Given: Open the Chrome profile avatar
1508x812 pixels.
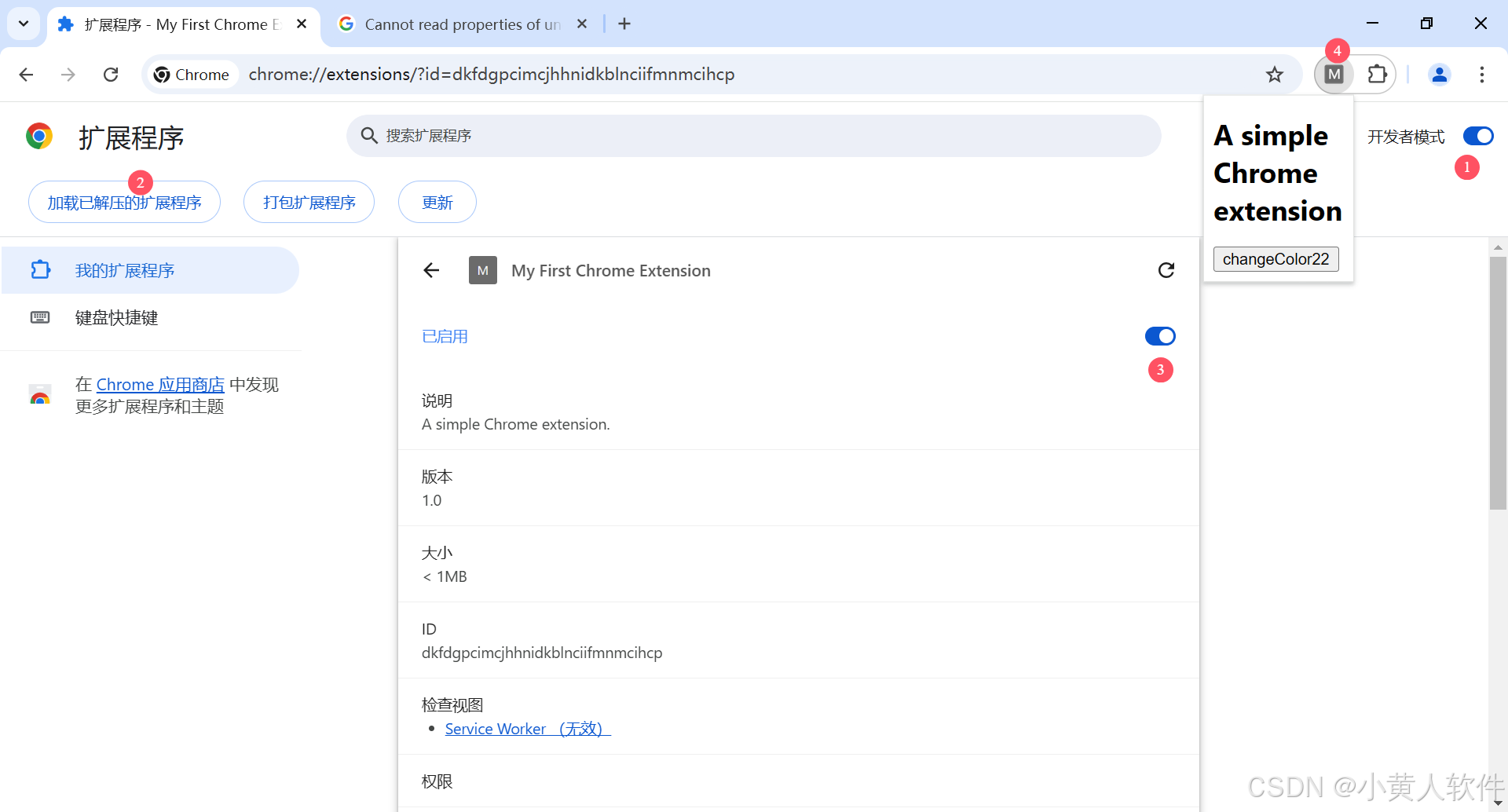Looking at the screenshot, I should (1440, 75).
